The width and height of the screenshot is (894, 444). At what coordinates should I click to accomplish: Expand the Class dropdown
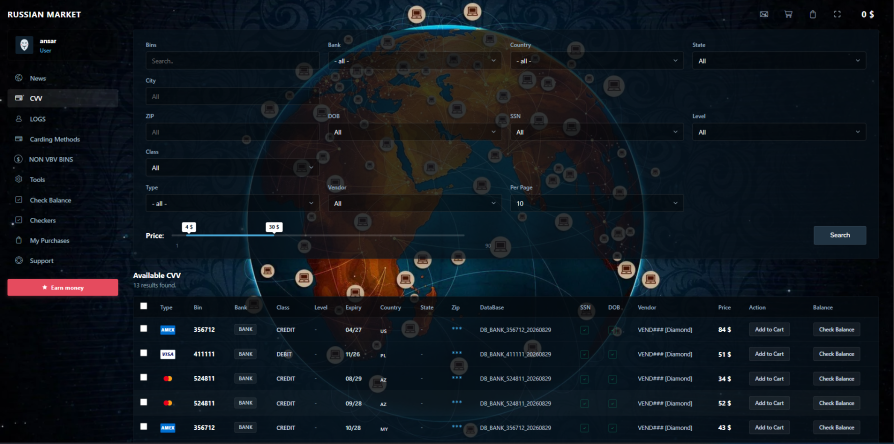[233, 168]
